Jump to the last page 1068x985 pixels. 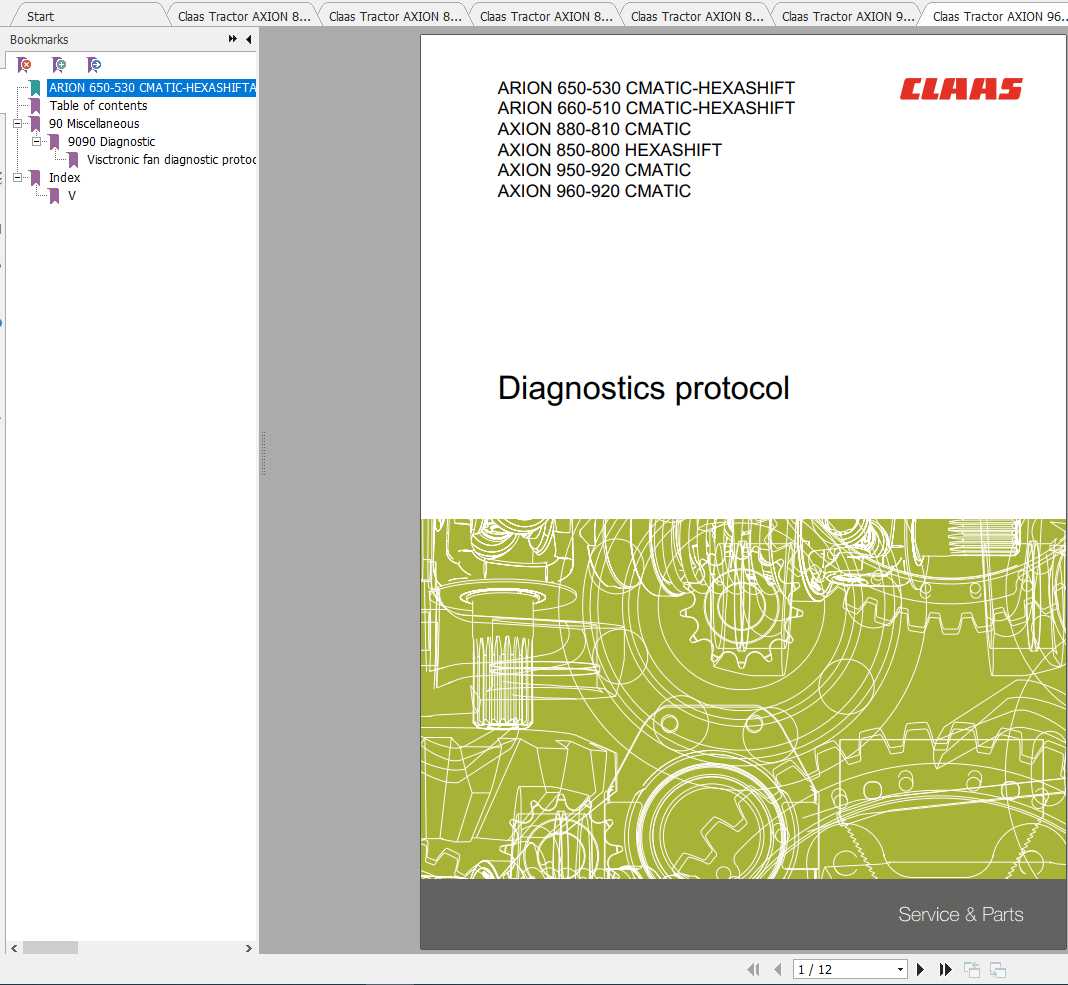tap(945, 968)
